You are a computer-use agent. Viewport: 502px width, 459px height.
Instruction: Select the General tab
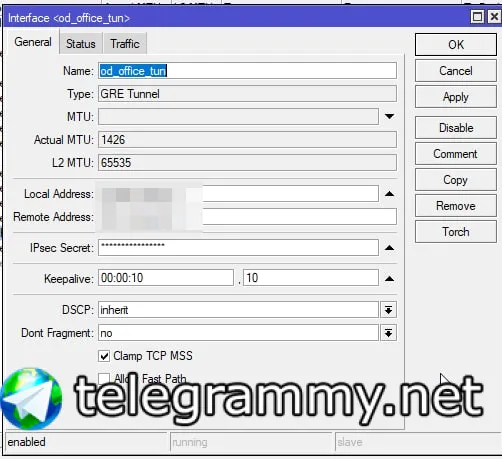pos(33,42)
